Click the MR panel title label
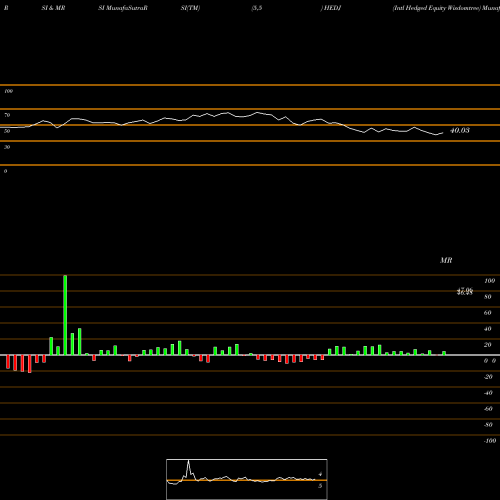This screenshot has height=500, width=500. [x=446, y=260]
